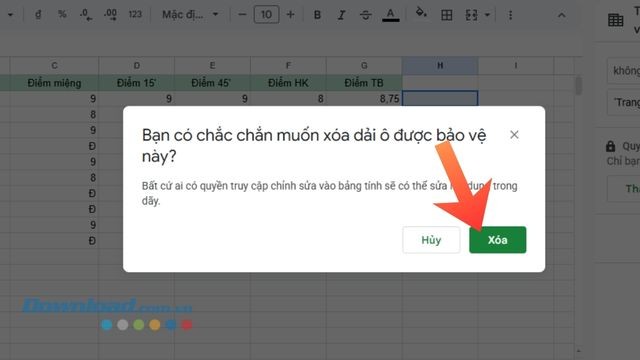Open the merge cells dropdown arrow

click(x=487, y=15)
